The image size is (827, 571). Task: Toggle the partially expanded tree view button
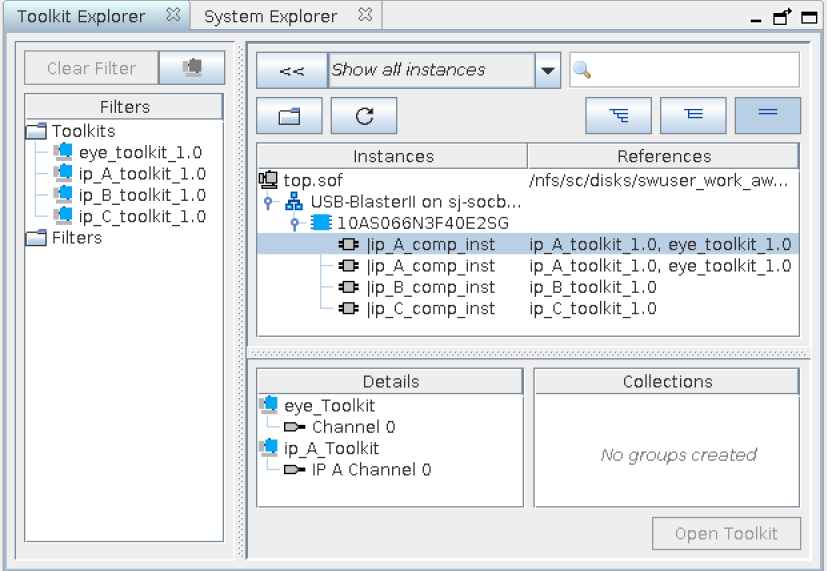point(693,116)
